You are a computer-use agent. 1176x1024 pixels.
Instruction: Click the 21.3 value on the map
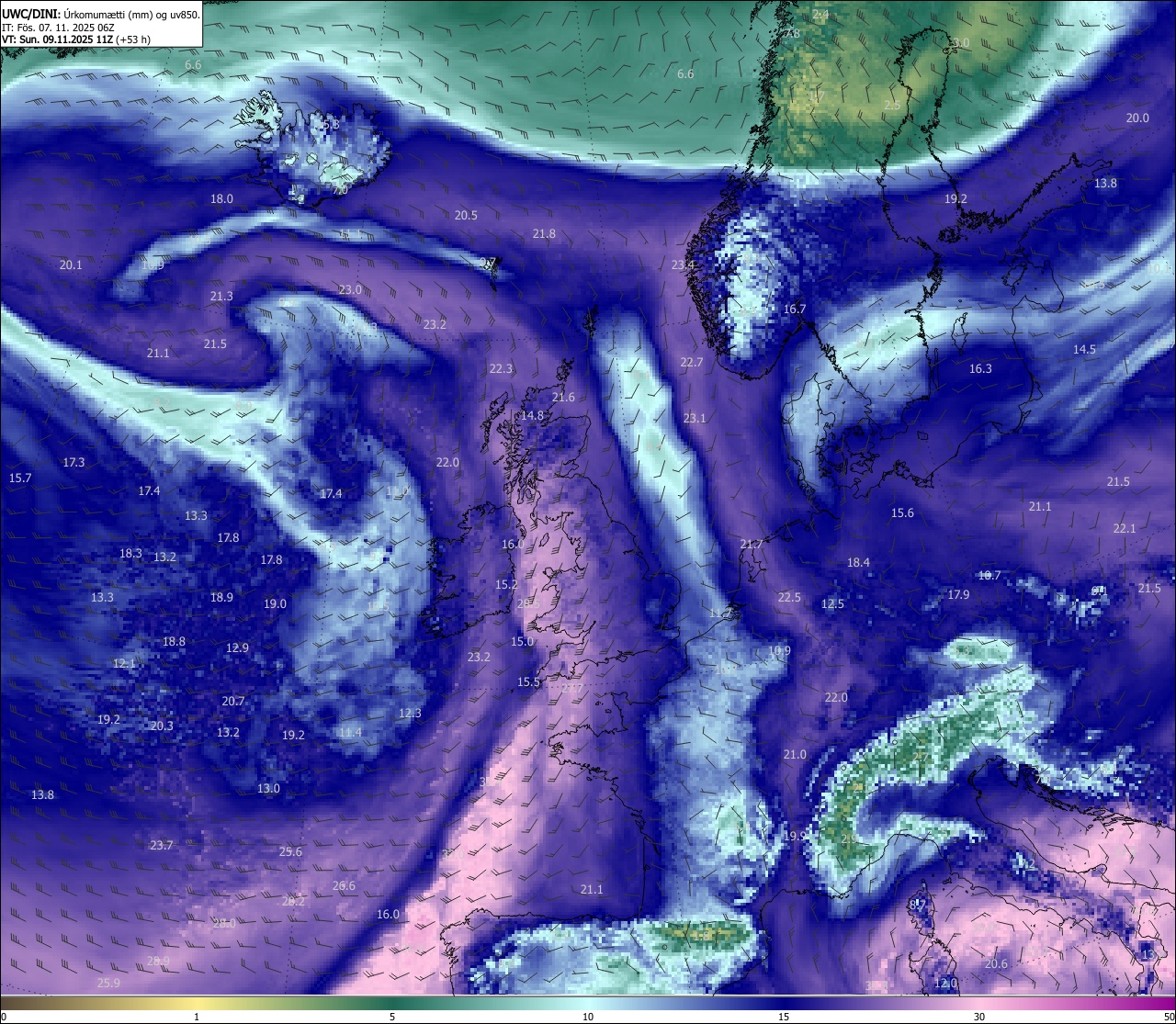(221, 296)
